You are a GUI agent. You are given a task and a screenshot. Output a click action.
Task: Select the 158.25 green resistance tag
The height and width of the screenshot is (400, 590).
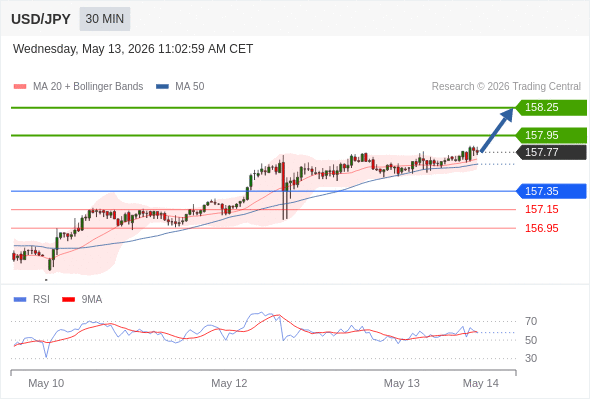click(x=551, y=108)
